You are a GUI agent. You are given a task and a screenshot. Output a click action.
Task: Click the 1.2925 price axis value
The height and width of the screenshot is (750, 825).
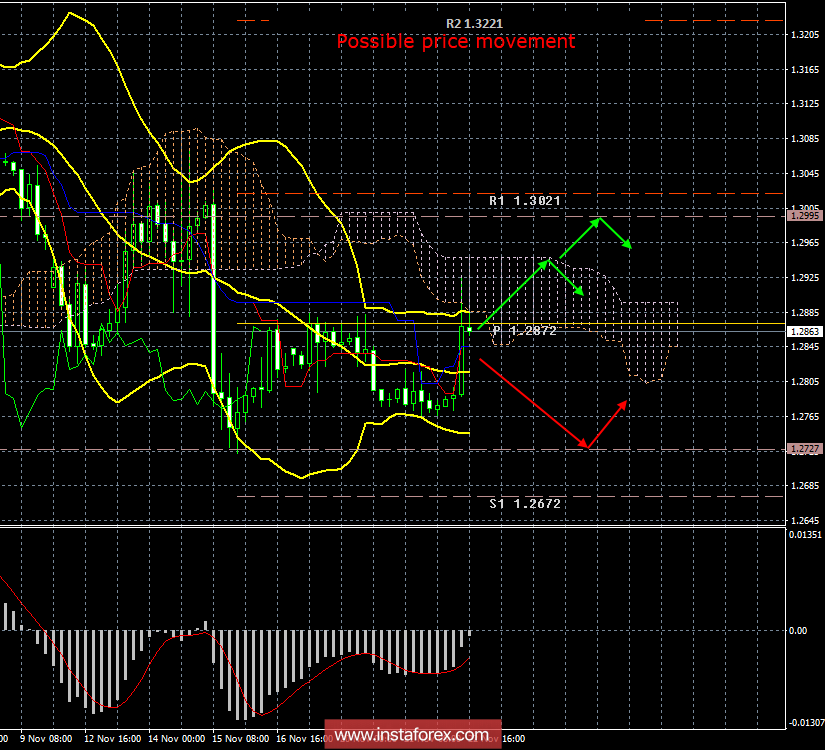[x=805, y=277]
